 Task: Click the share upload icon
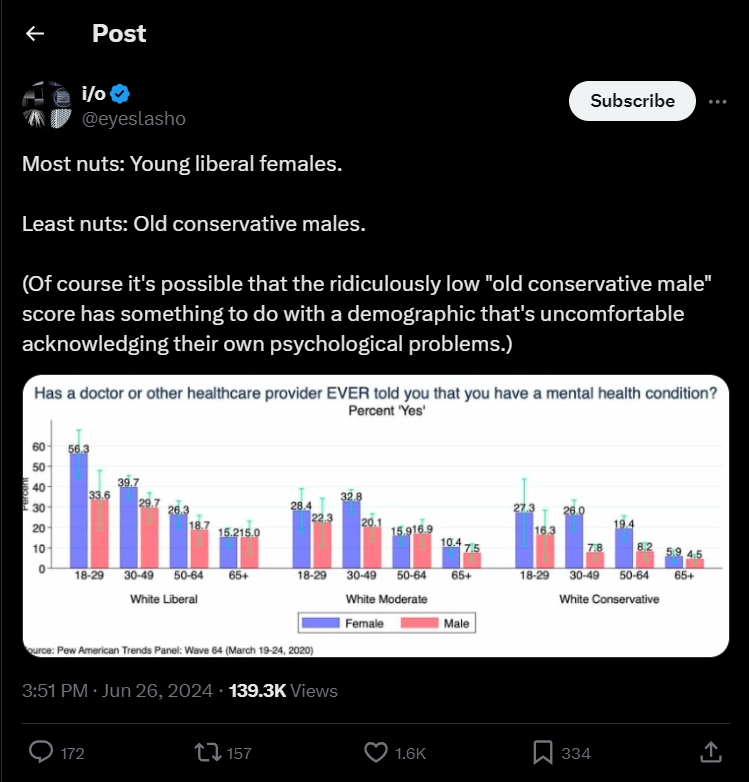pos(709,752)
